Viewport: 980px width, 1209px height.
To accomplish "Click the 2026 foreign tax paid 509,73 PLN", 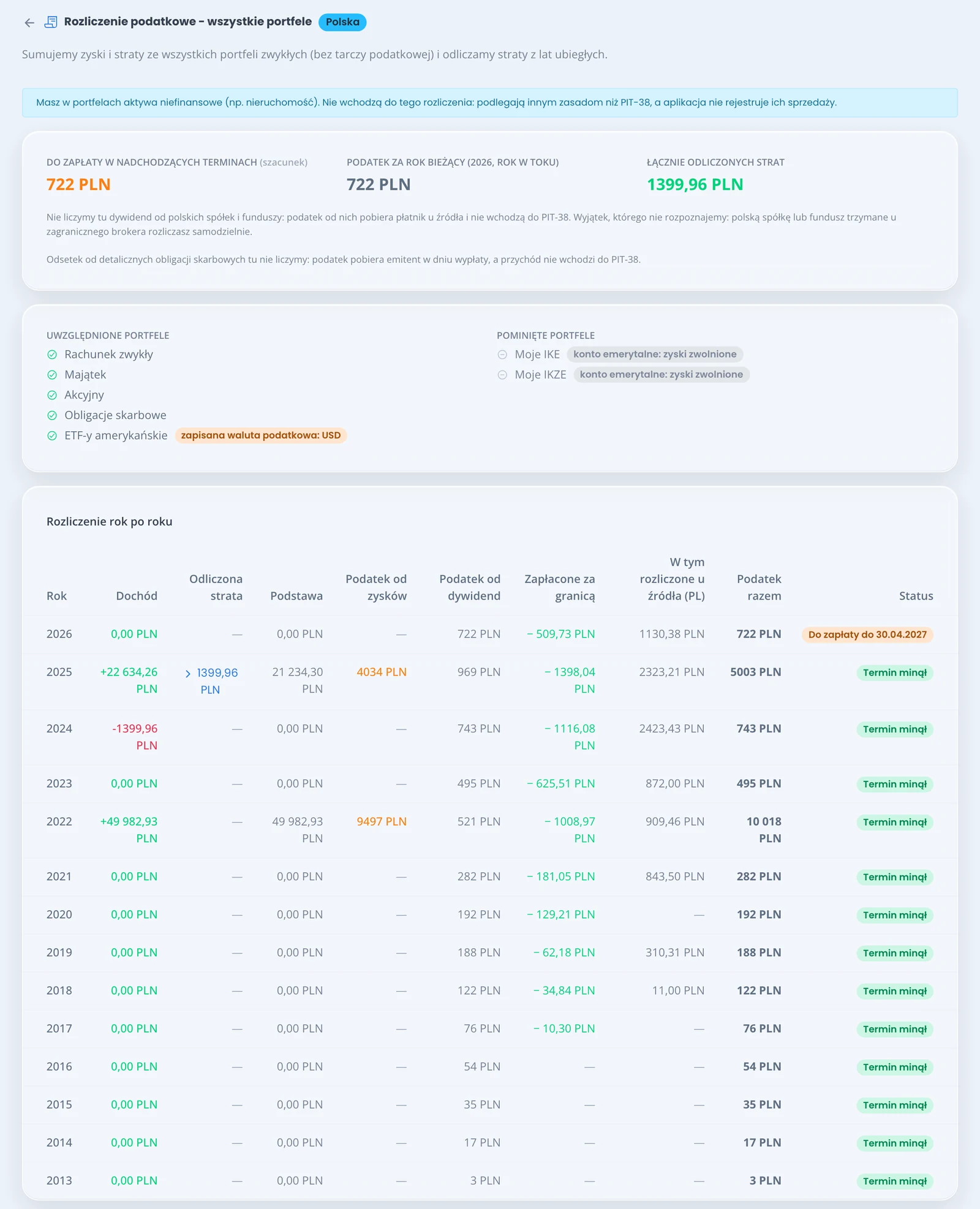I will coord(561,634).
